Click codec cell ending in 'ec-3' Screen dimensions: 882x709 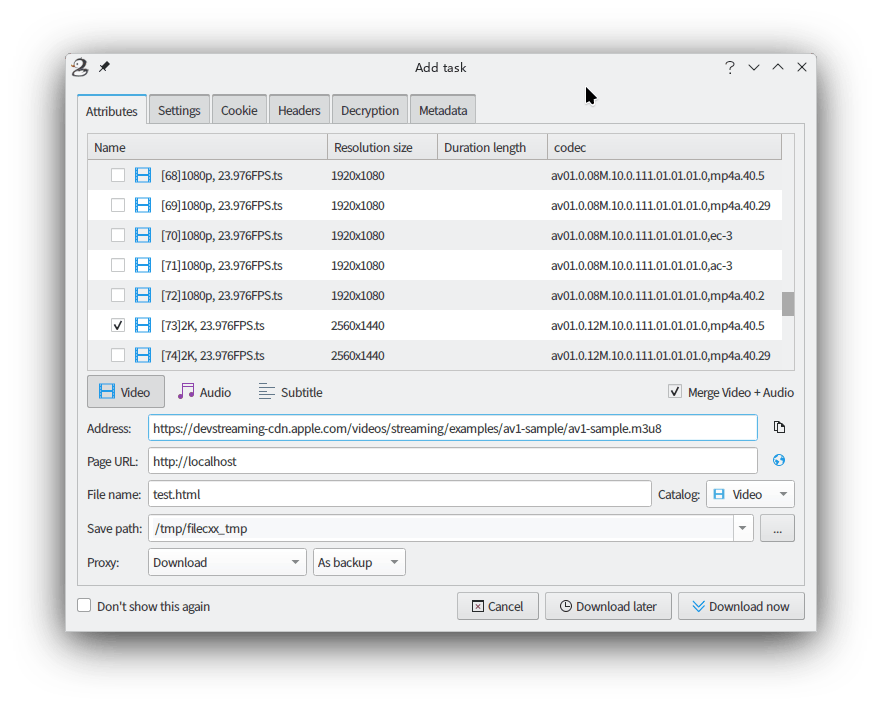click(x=642, y=235)
